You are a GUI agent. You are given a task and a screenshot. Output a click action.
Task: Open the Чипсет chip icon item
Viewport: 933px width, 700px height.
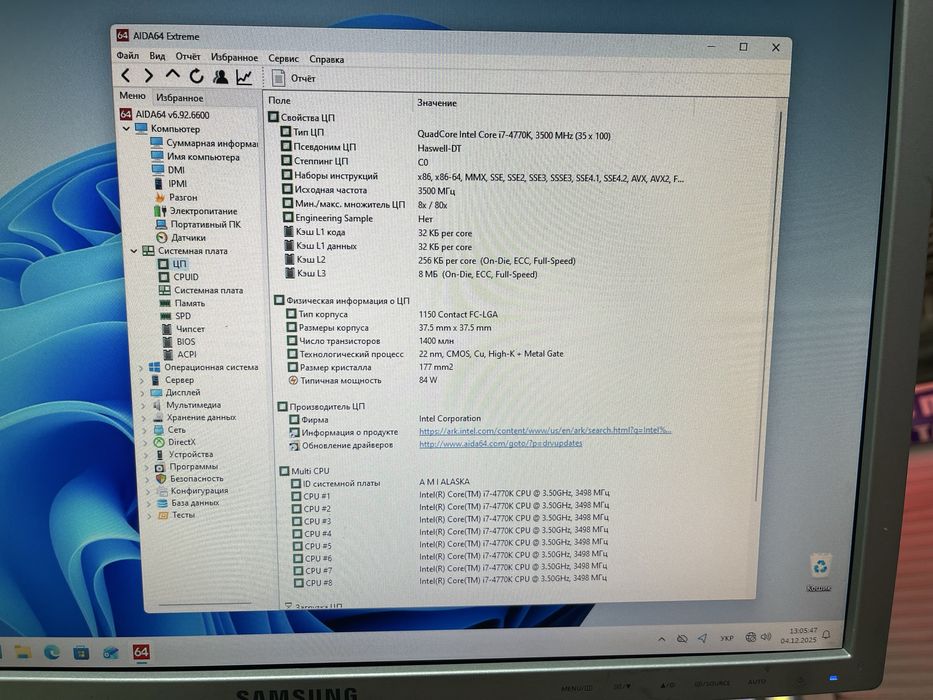pyautogui.click(x=167, y=329)
